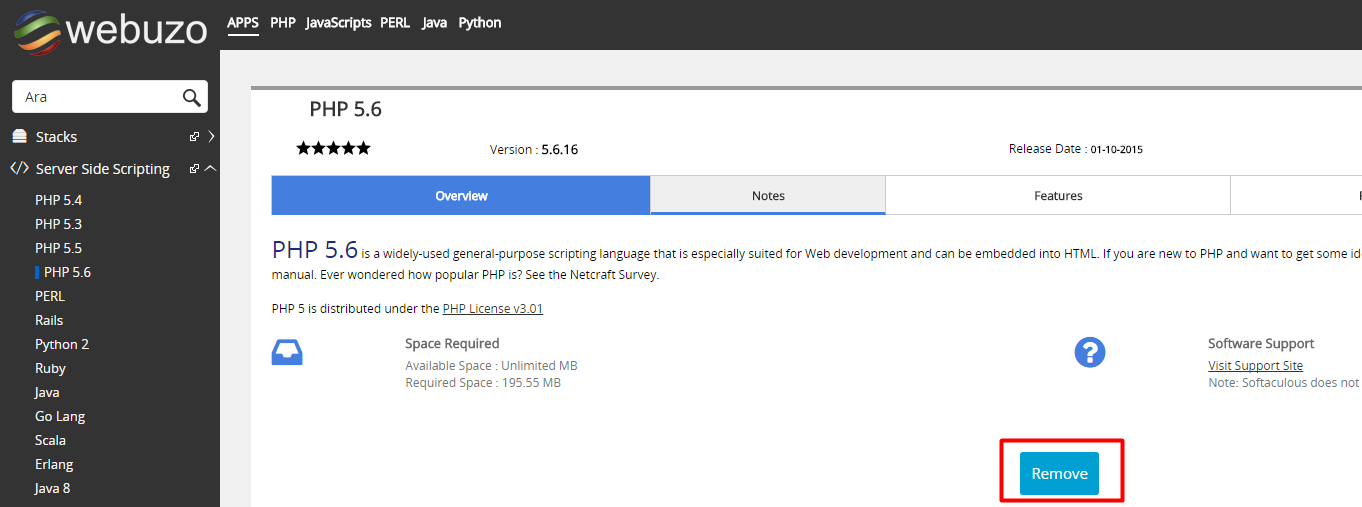The width and height of the screenshot is (1362, 507).
Task: Click the Space Required heading
Action: pyautogui.click(x=452, y=343)
